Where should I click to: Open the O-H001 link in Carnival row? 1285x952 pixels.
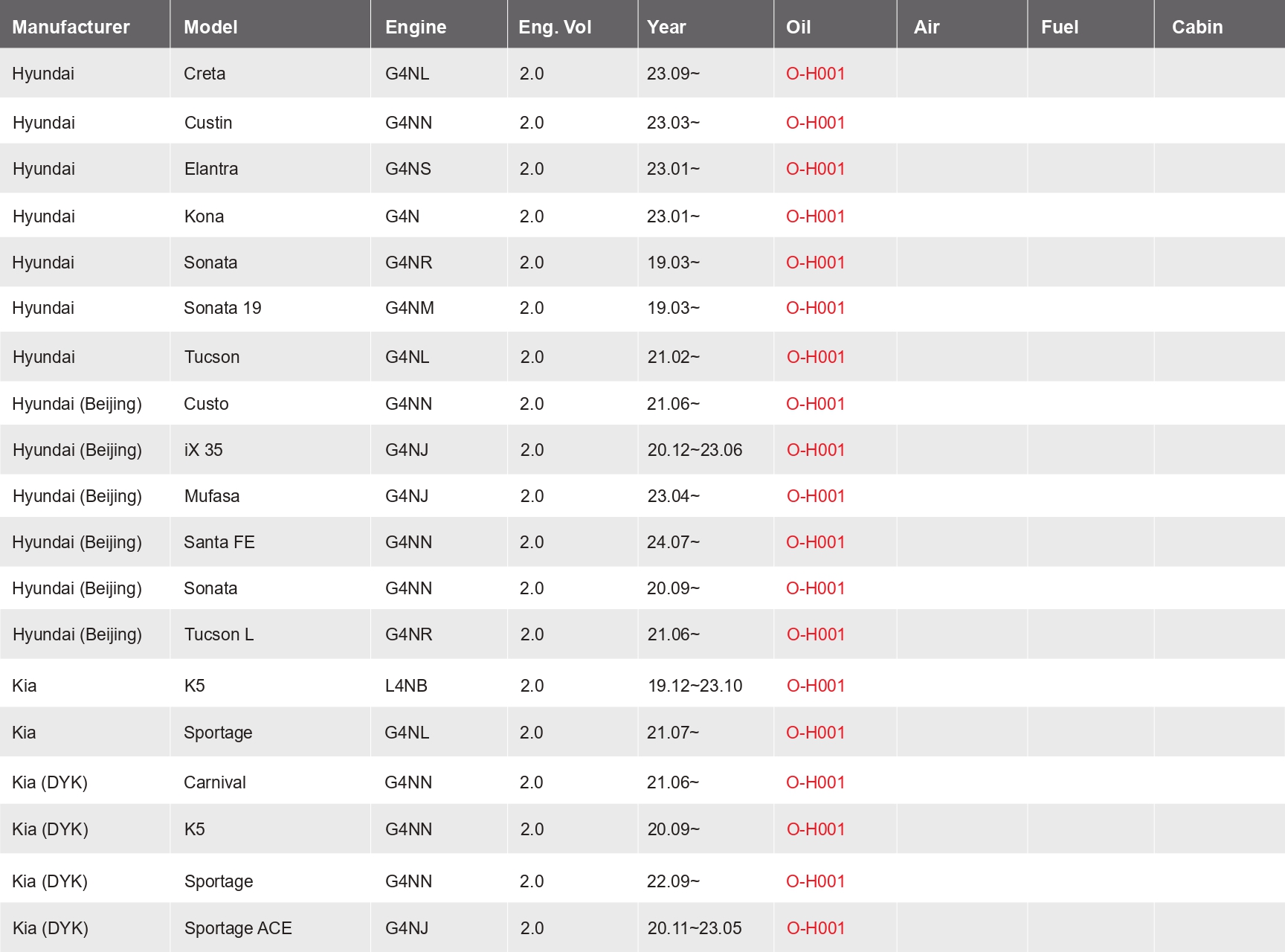[x=815, y=782]
